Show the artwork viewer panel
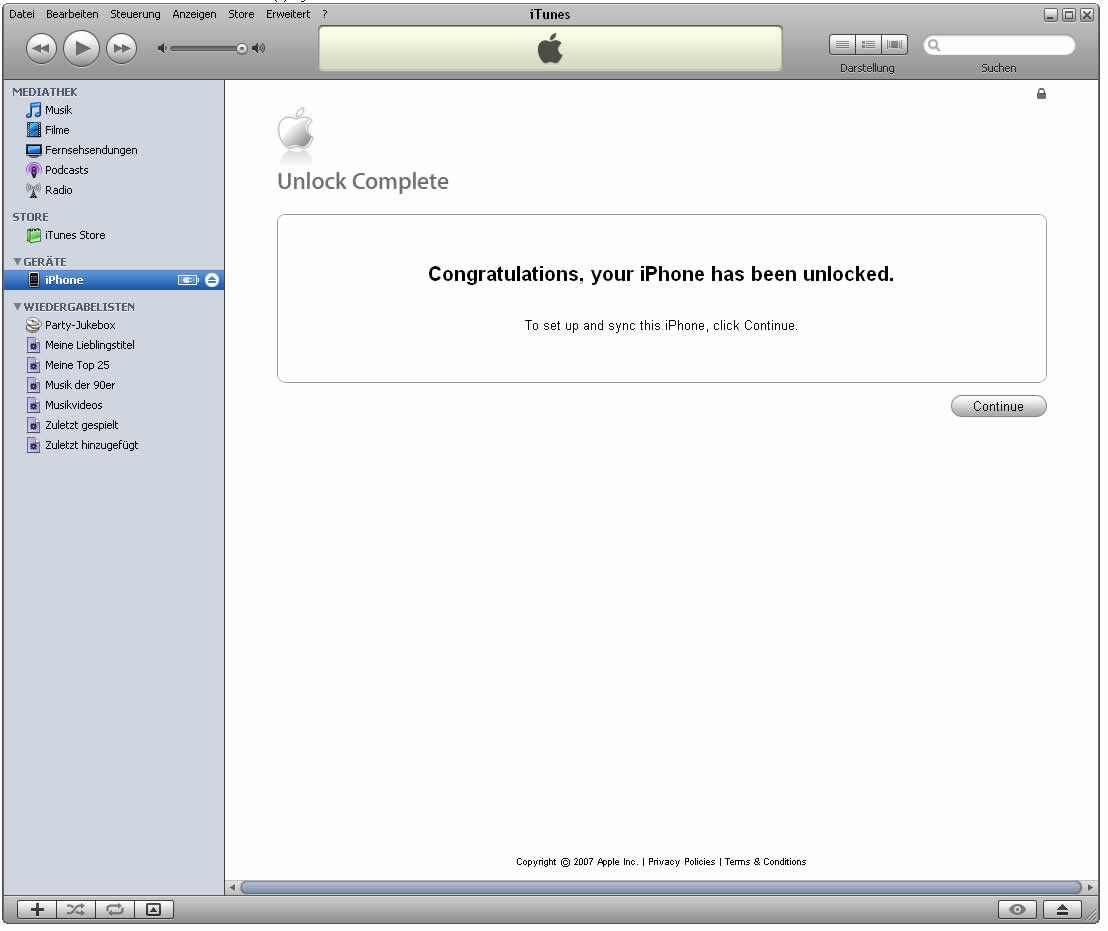 (153, 910)
